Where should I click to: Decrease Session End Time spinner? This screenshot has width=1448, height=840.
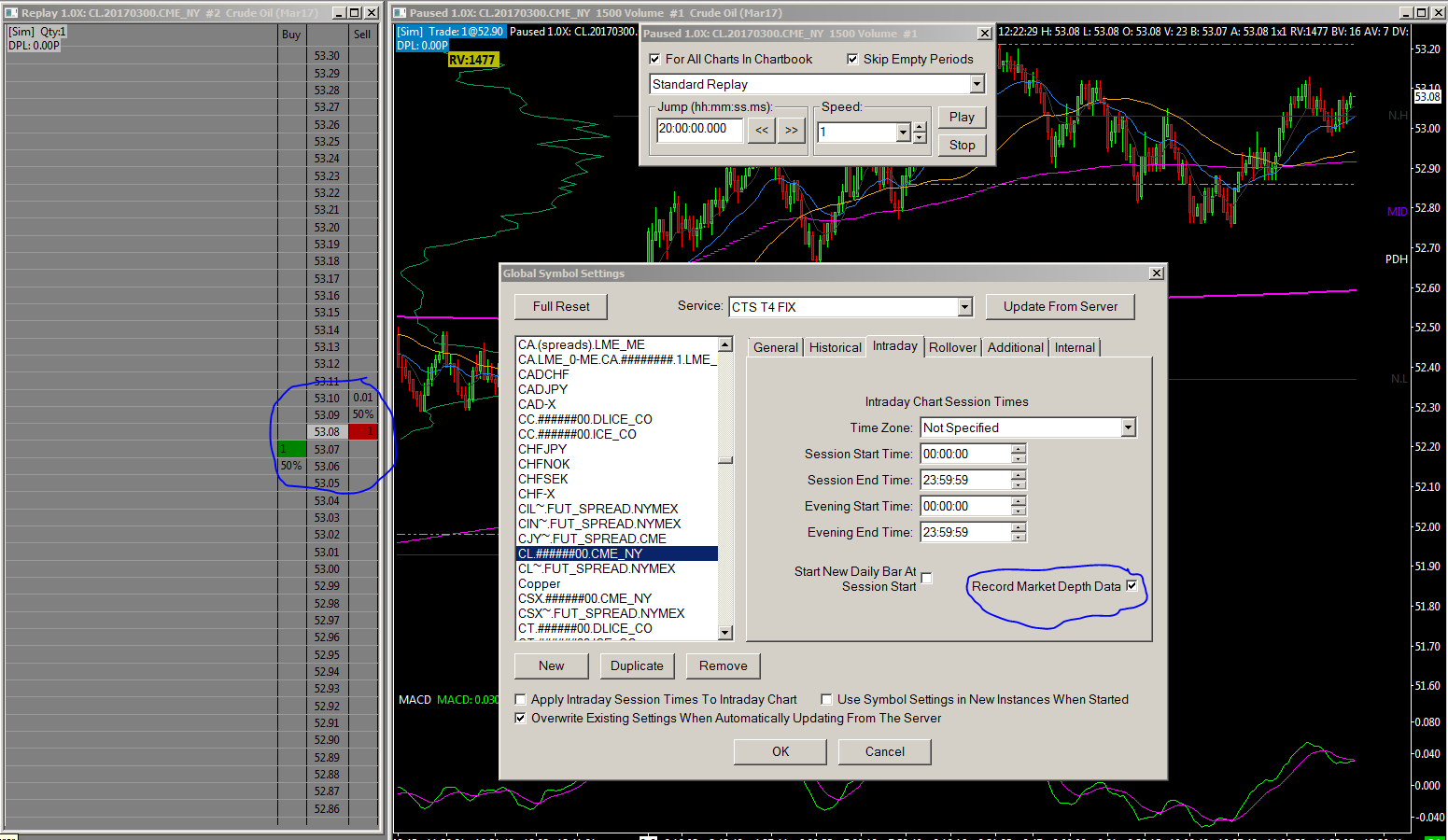[x=1019, y=484]
